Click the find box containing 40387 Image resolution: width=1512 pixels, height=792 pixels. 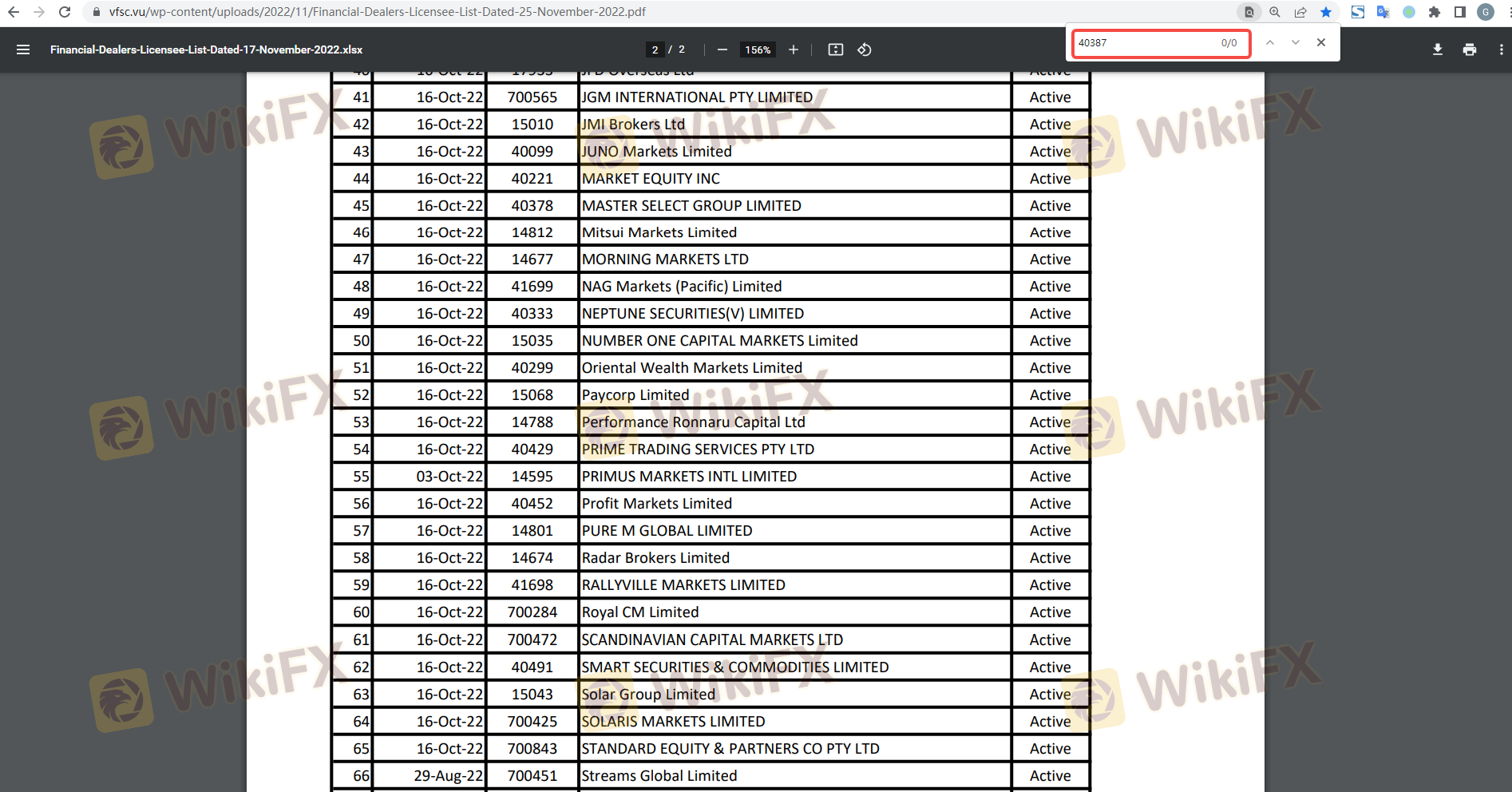1142,43
